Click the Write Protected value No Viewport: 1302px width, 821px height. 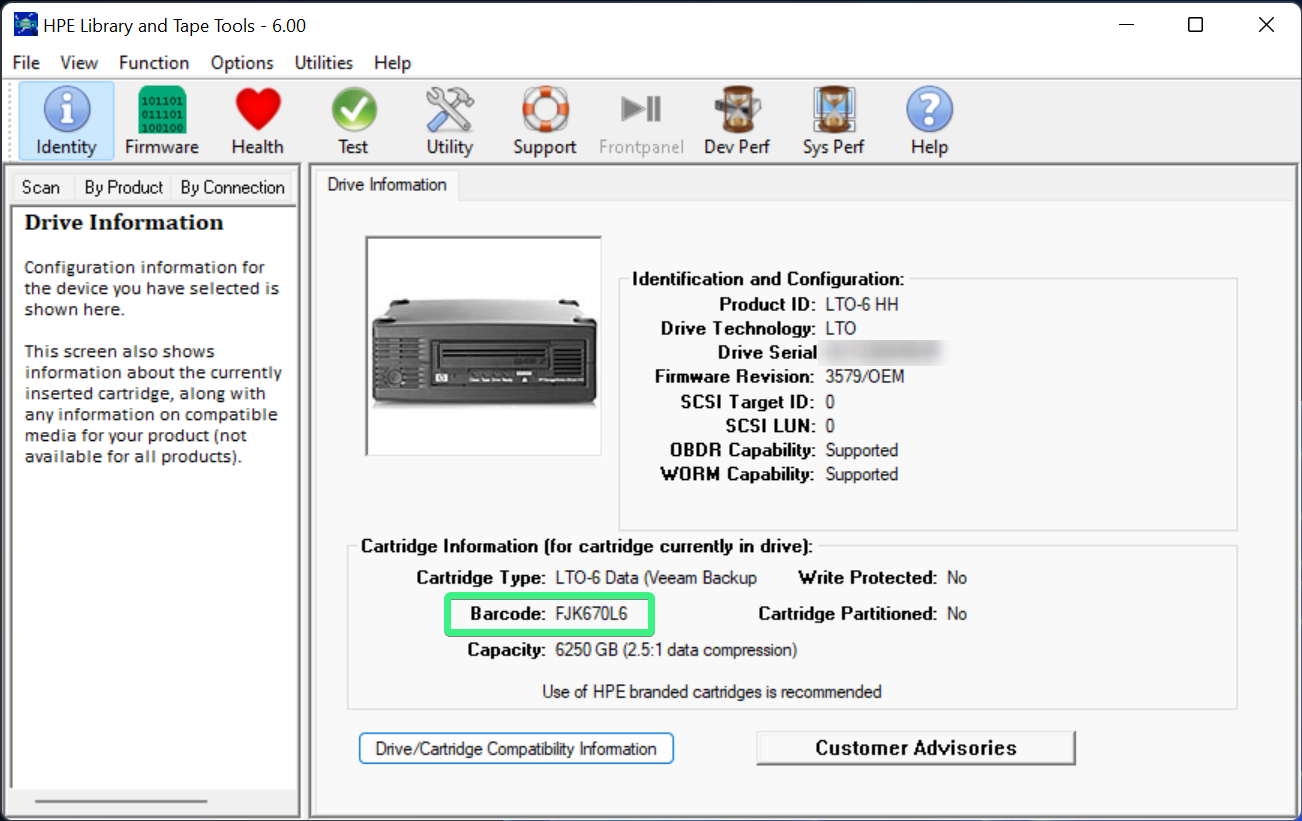coord(957,578)
